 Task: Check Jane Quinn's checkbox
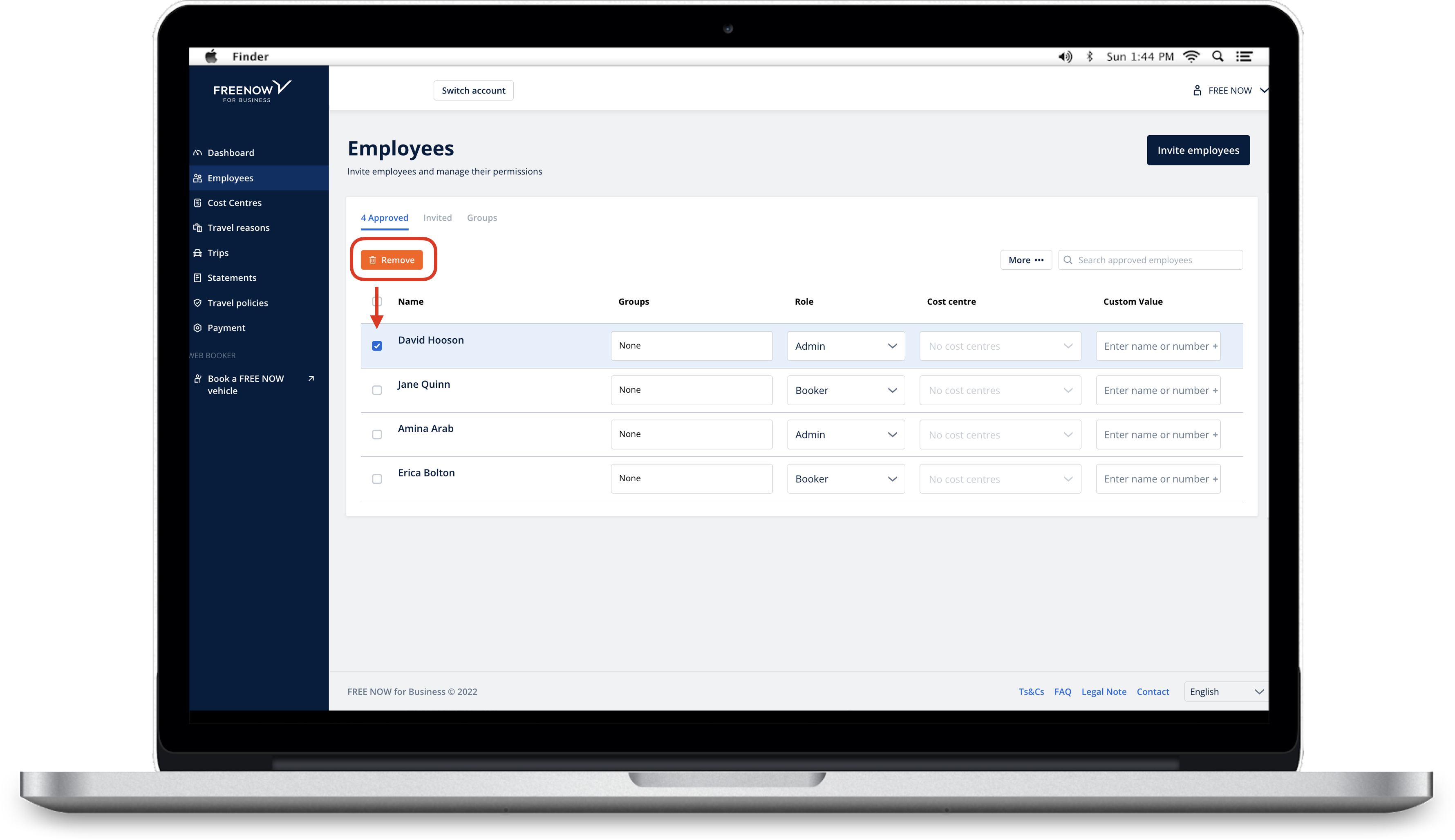tap(377, 391)
